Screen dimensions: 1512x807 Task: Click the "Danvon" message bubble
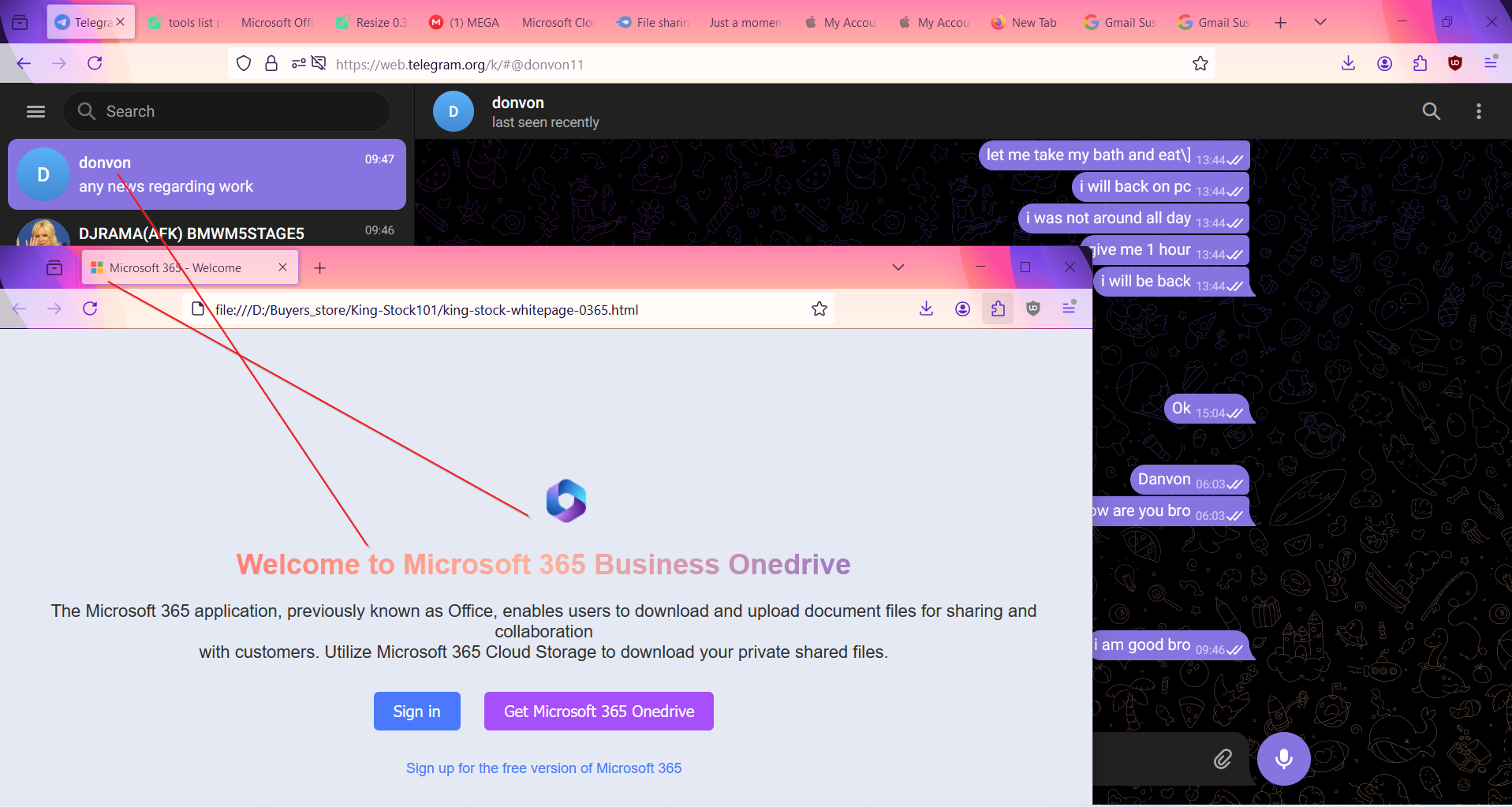coord(1190,480)
